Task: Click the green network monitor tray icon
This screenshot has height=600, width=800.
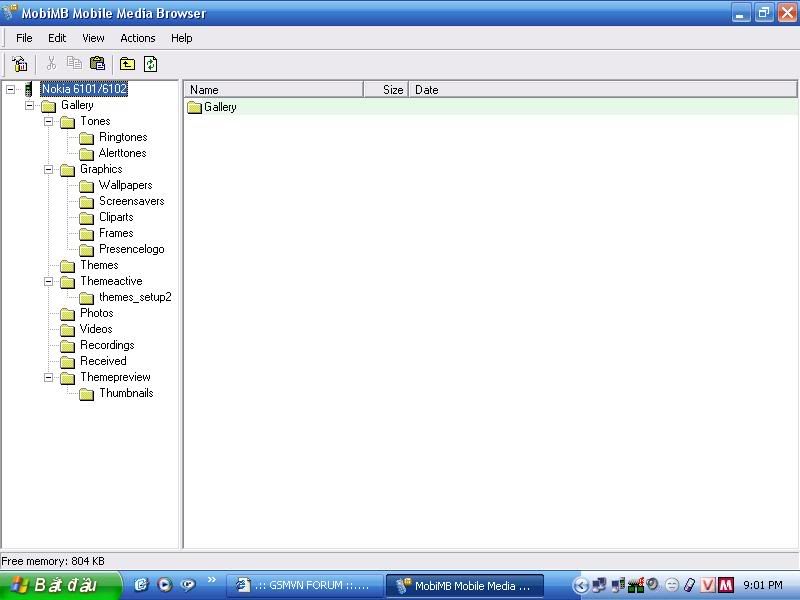Action: click(636, 585)
